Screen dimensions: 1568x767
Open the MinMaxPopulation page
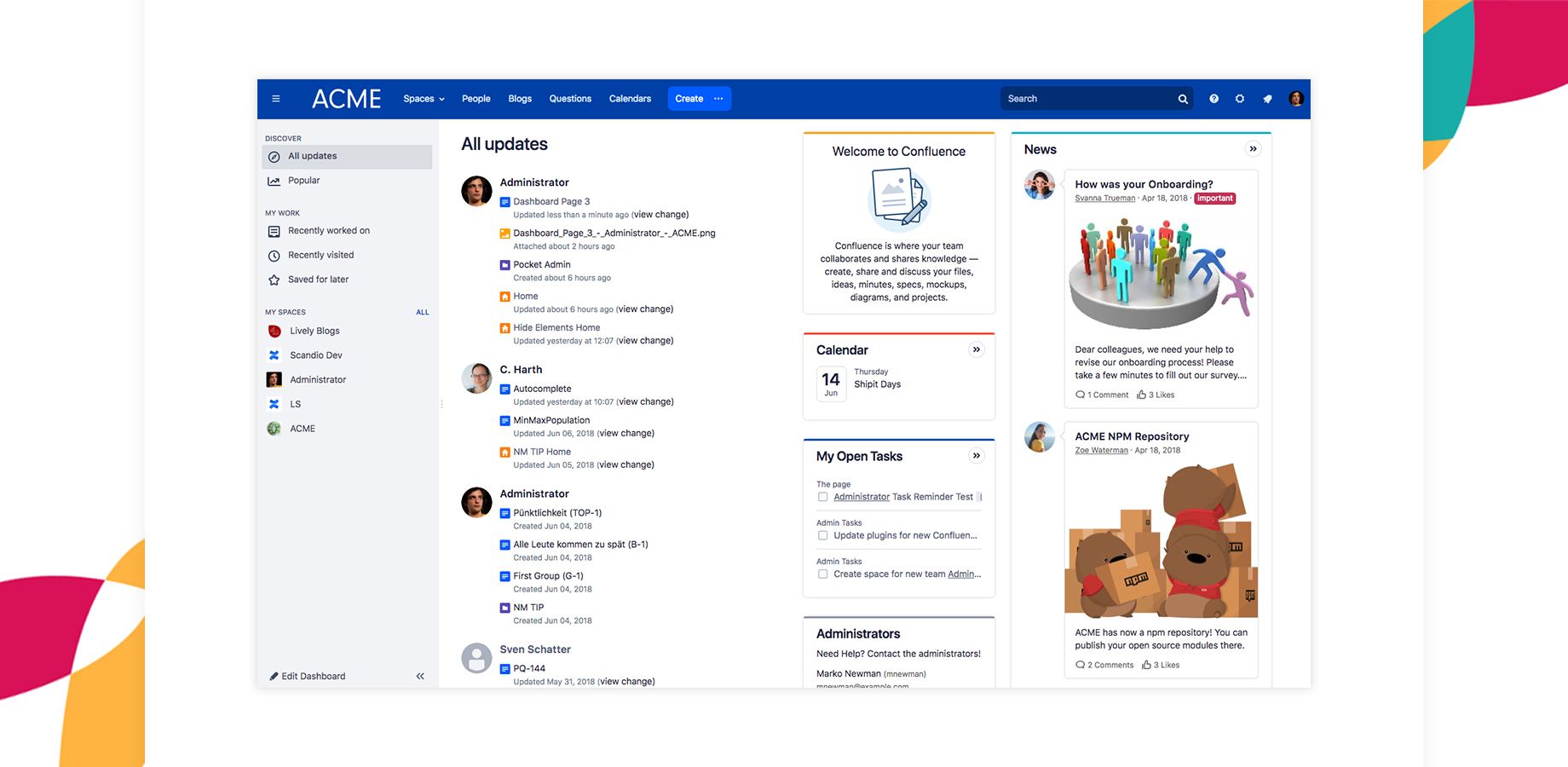pyautogui.click(x=551, y=421)
